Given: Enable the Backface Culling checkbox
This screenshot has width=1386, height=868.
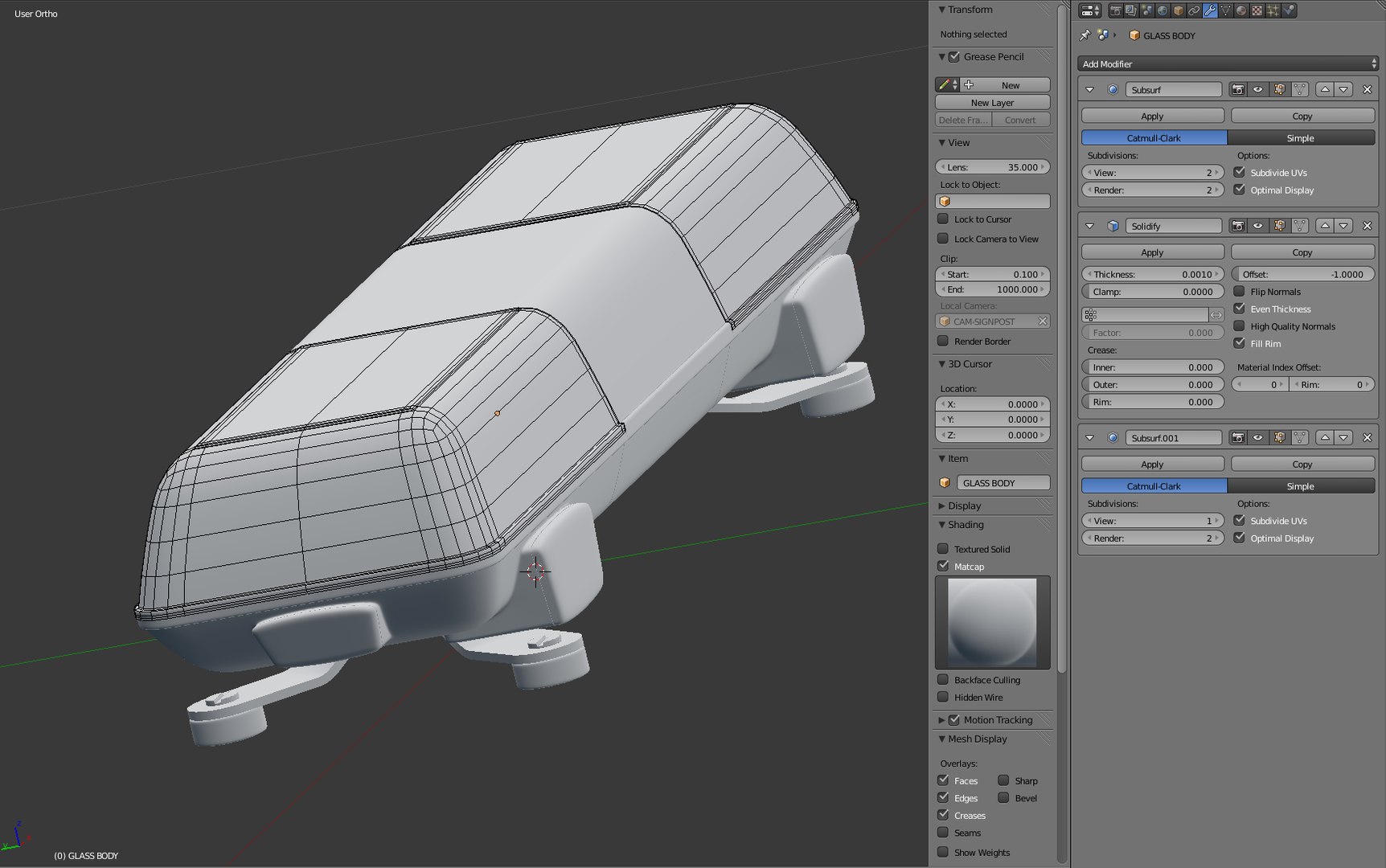Looking at the screenshot, I should (x=943, y=680).
